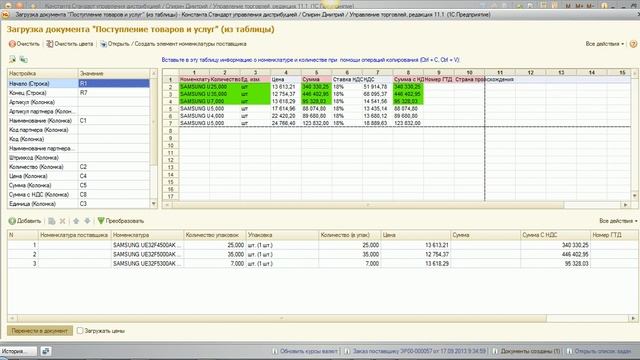The height and width of the screenshot is (360, 640).
Task: Select the Конец (Строка) setting row
Action: click(x=79, y=93)
